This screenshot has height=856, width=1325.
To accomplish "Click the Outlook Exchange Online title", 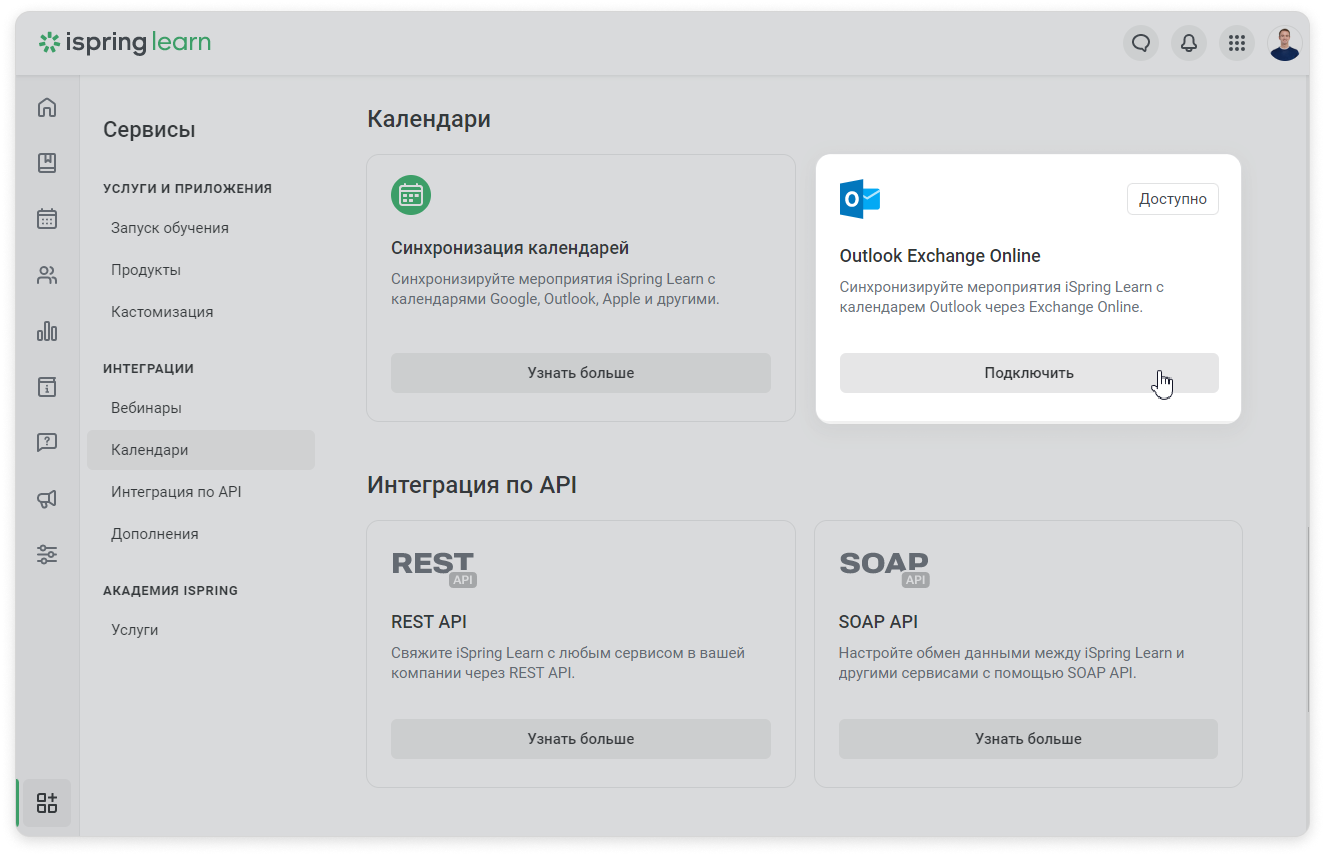I will [x=940, y=256].
